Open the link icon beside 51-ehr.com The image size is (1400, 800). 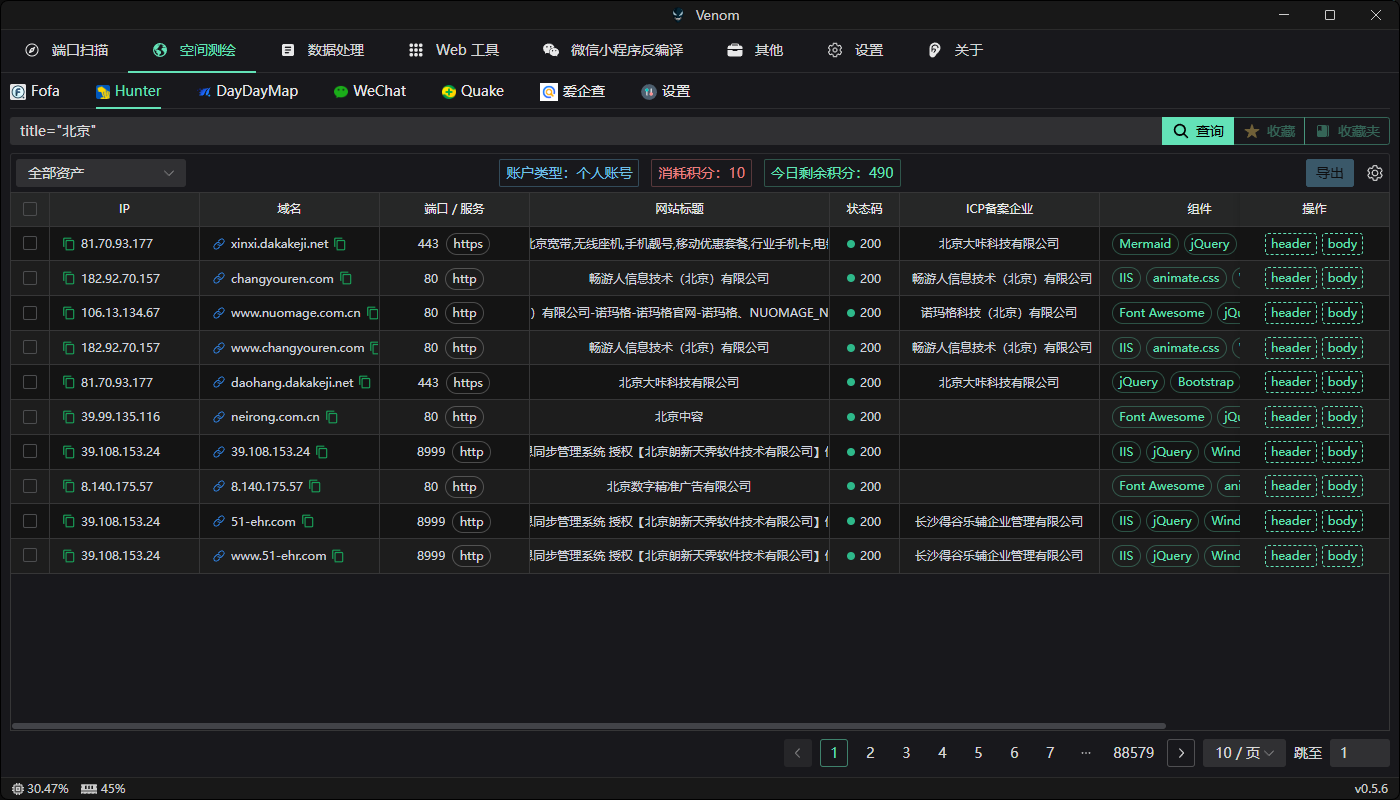click(219, 522)
